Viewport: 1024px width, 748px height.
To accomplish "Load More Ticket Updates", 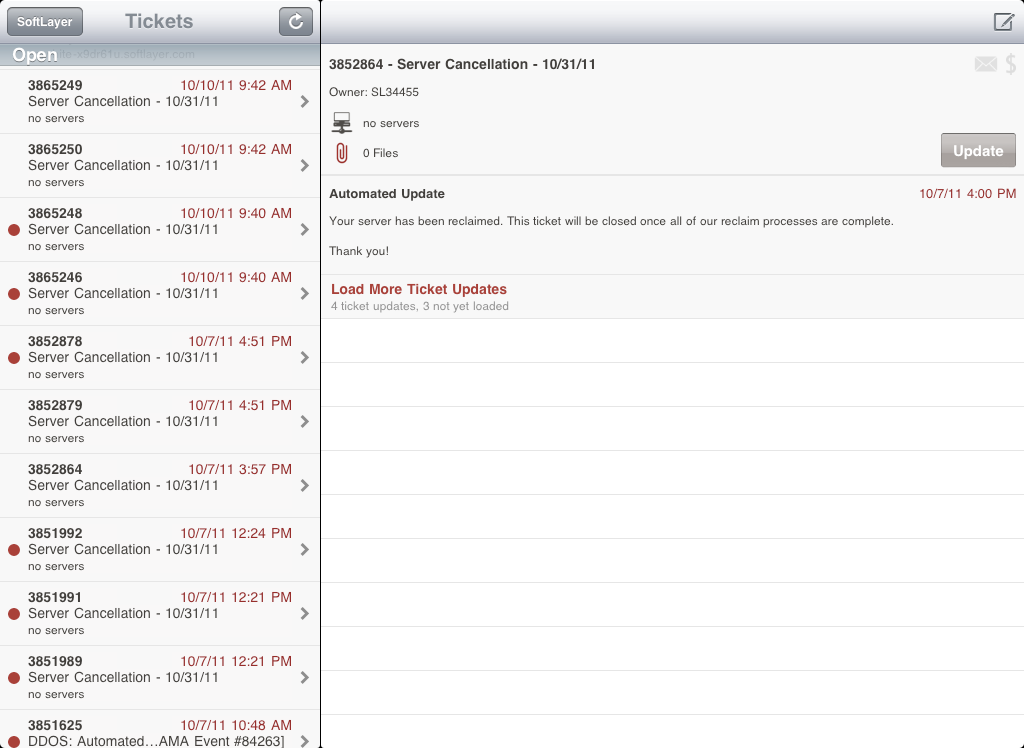I will (x=418, y=289).
